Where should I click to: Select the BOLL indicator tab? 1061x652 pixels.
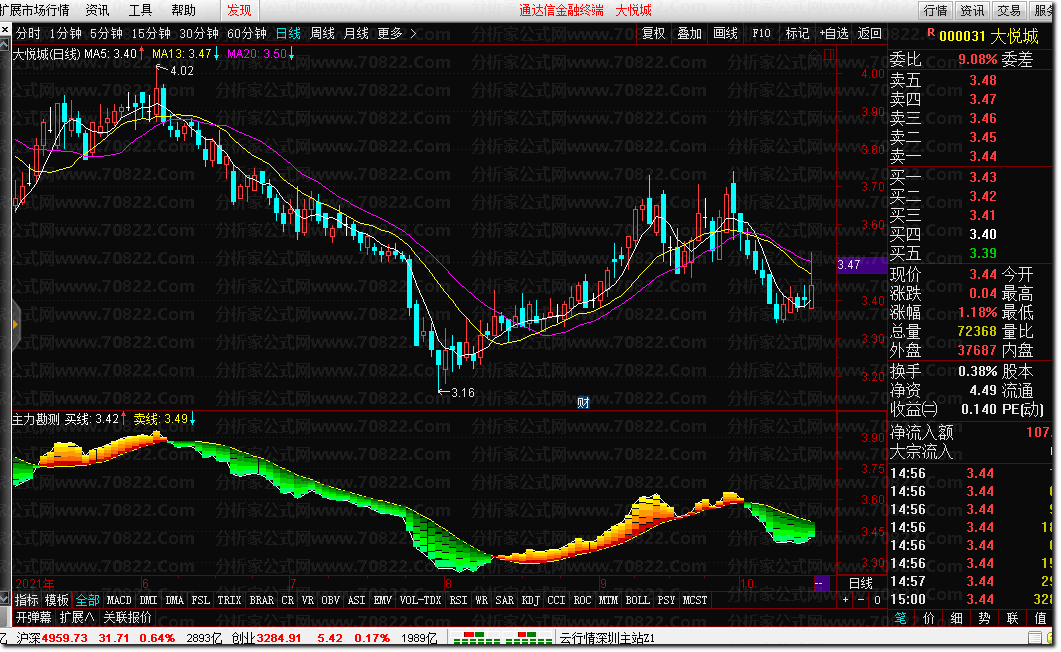click(637, 600)
